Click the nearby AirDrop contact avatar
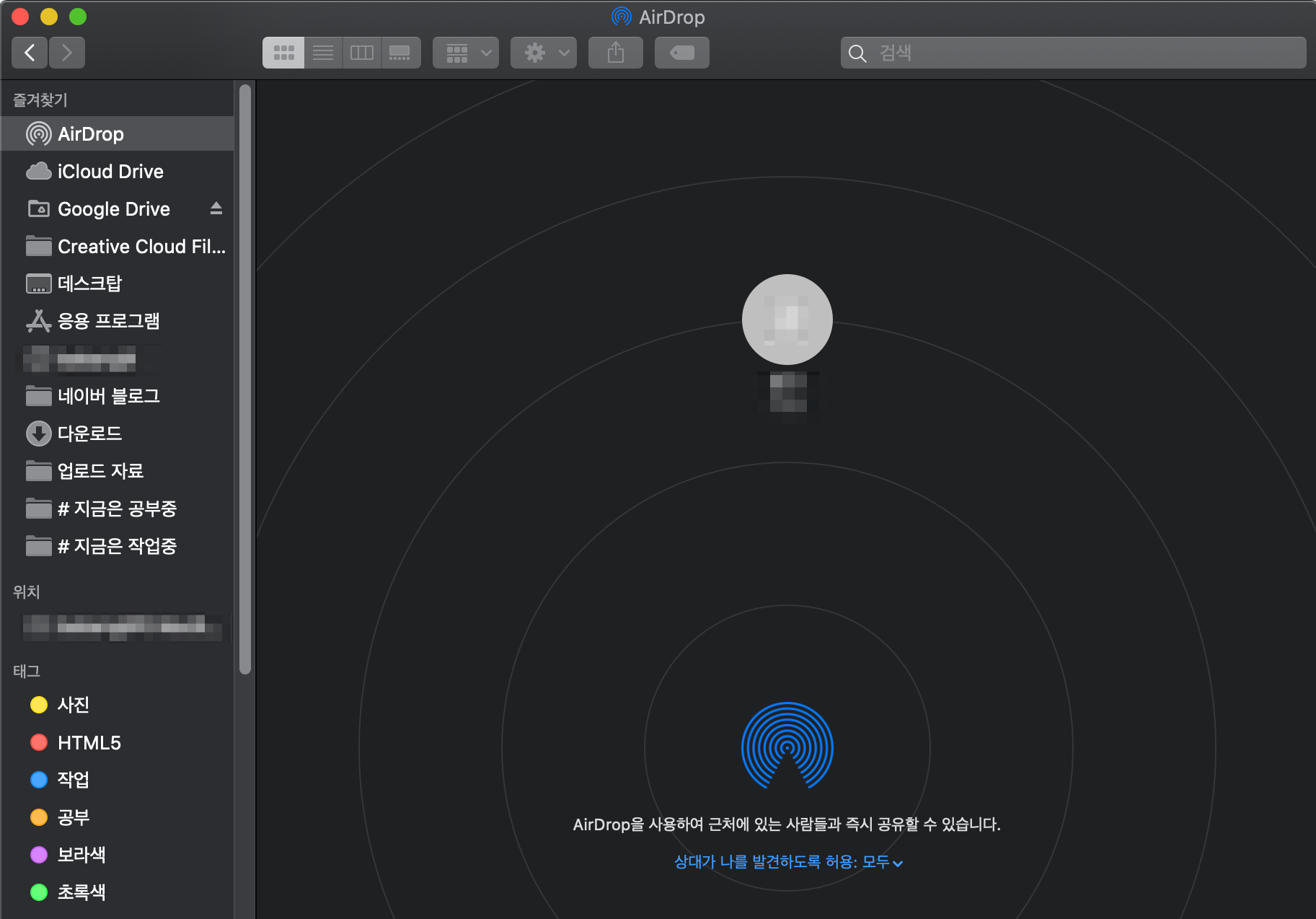Viewport: 1316px width, 919px height. (x=787, y=320)
